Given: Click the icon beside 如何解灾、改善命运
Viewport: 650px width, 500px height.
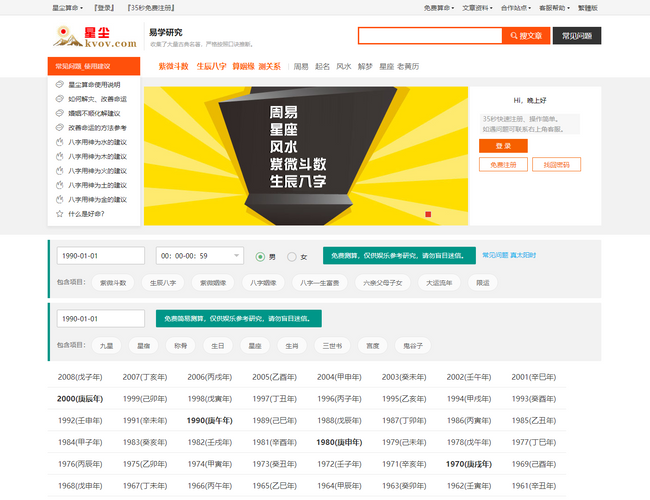Looking at the screenshot, I should (x=61, y=99).
